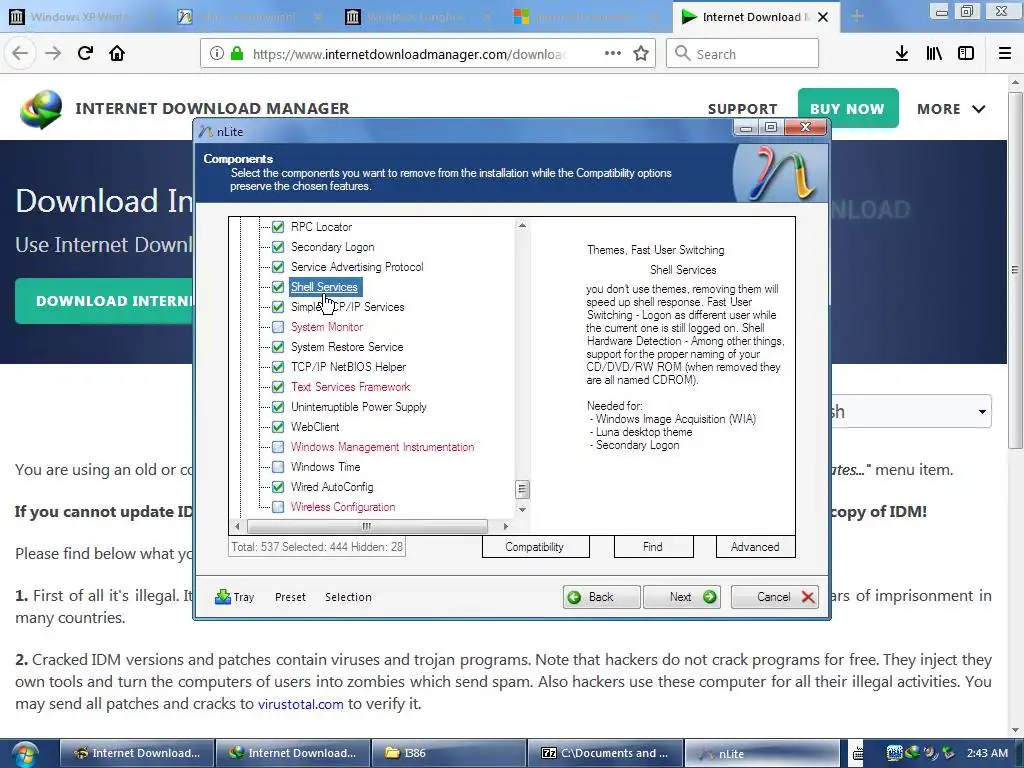The height and width of the screenshot is (768, 1024).
Task: Cancel the nLite wizard
Action: click(x=775, y=597)
